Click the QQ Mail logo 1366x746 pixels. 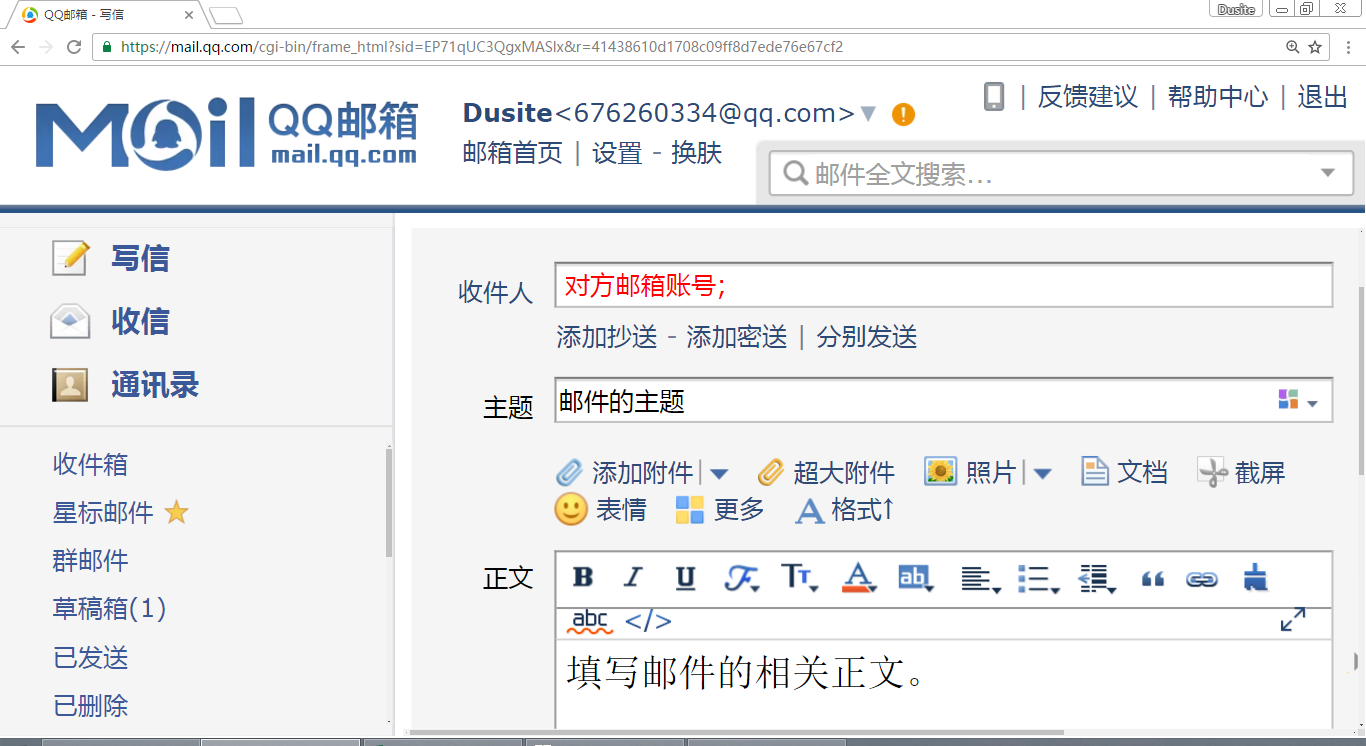tap(227, 132)
